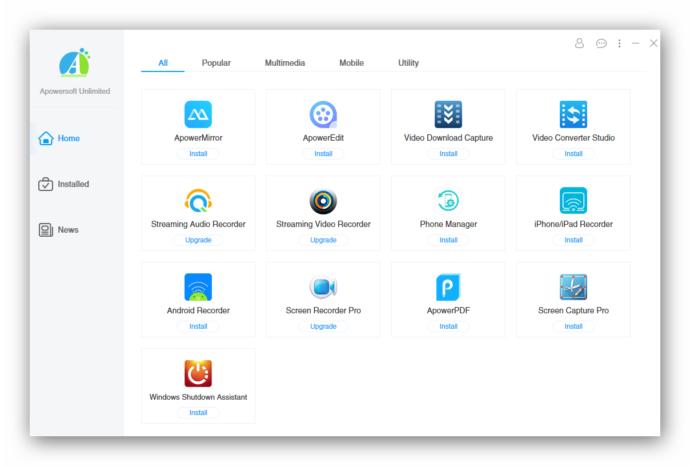Open the feedback chat bubble icon
Screen dimensions: 690x466
[601, 43]
